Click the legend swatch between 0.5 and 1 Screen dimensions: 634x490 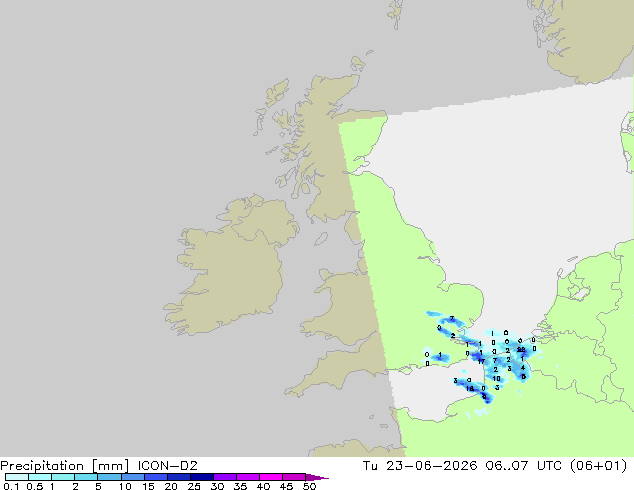[40, 477]
